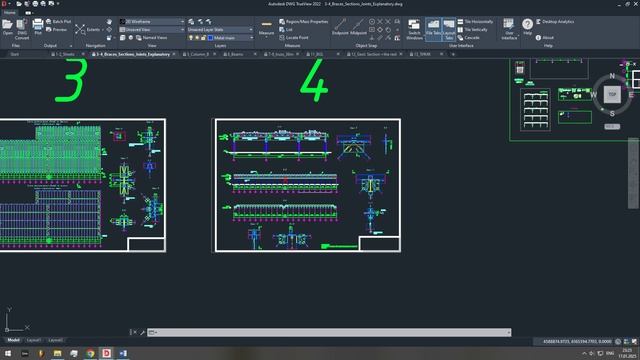Start Batch Plot
This screenshot has width=640, height=360.
(x=59, y=21)
